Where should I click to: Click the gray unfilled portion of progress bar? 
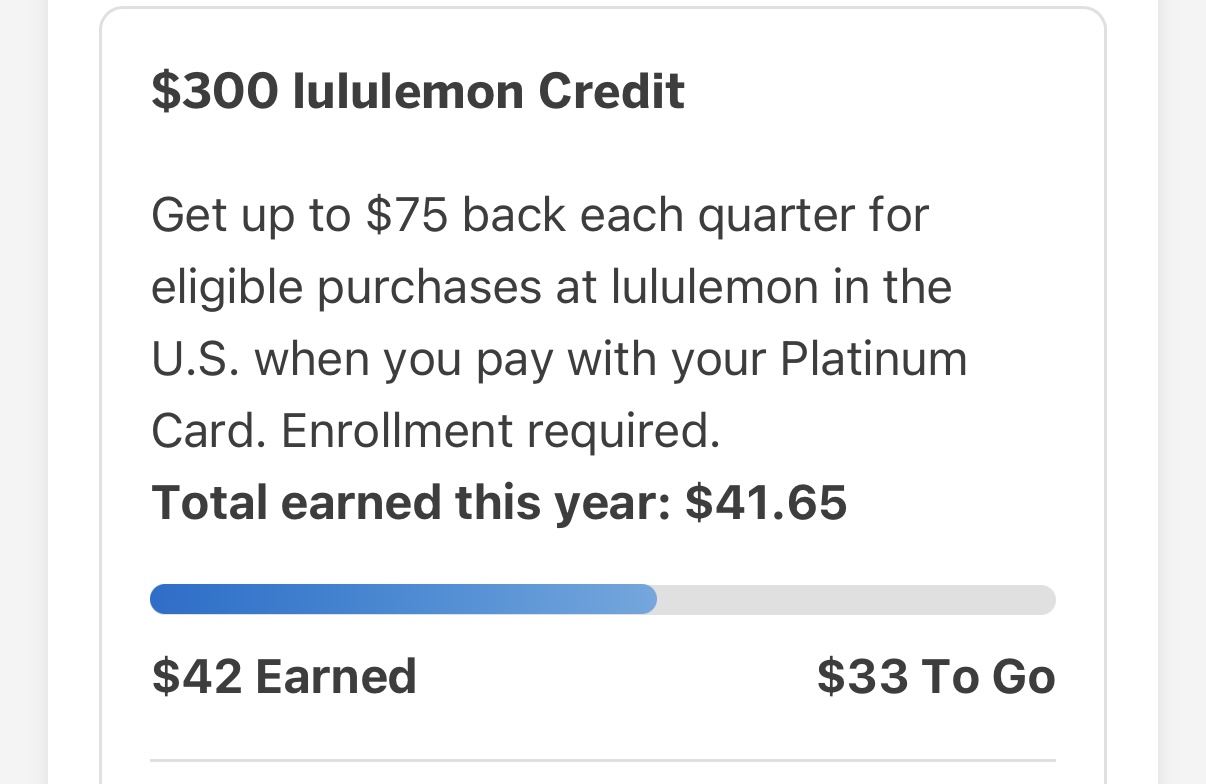tap(855, 599)
